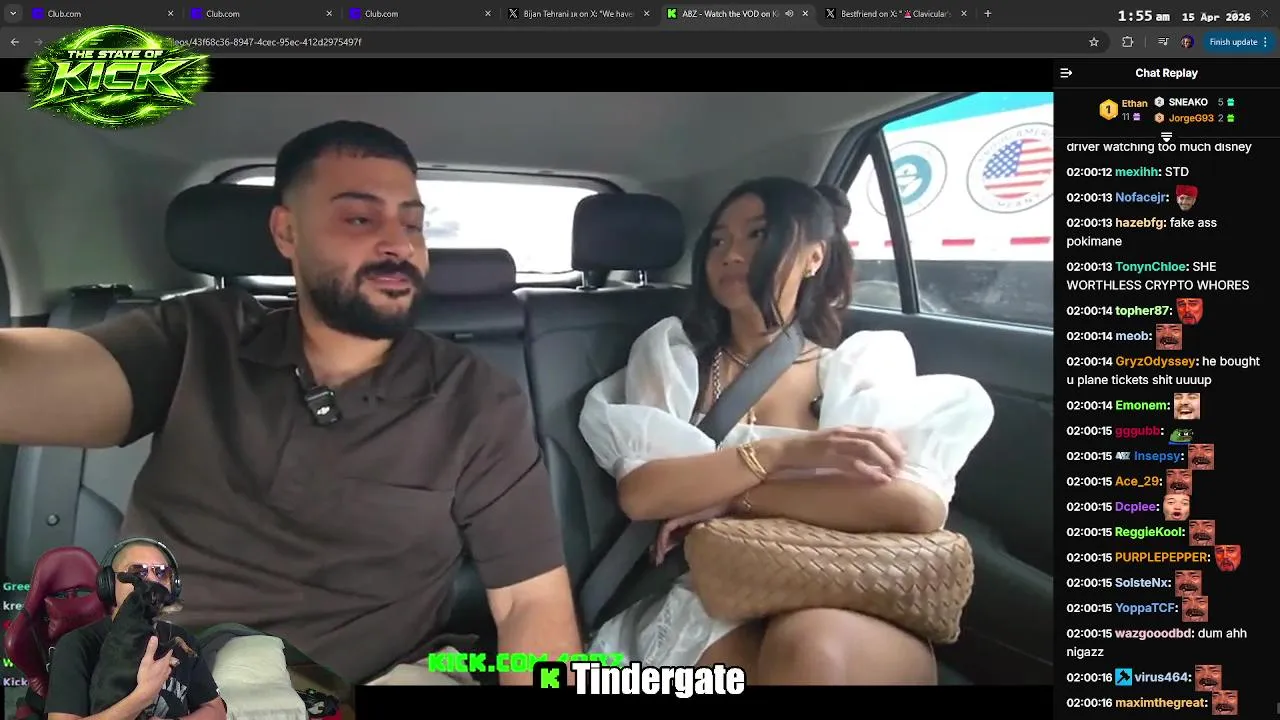Open meob's username in chat
Image resolution: width=1280 pixels, height=720 pixels.
[1132, 336]
